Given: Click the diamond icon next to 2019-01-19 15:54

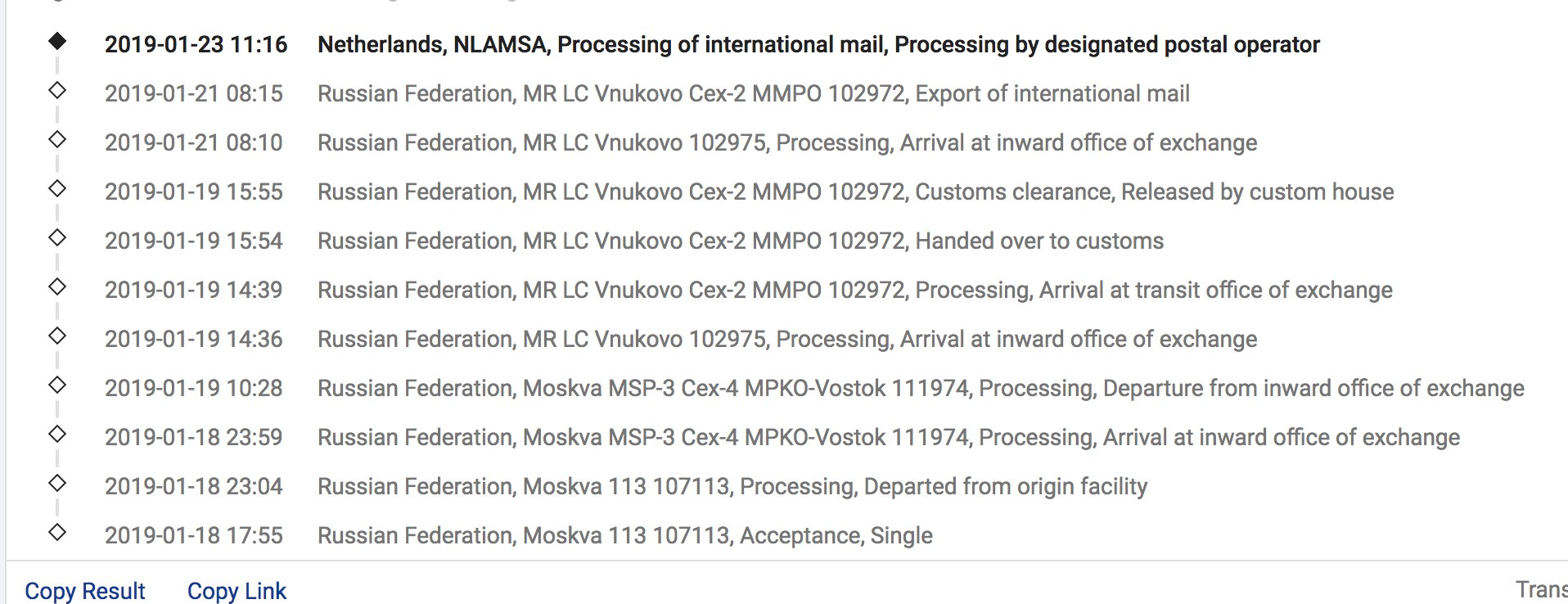Looking at the screenshot, I should (x=57, y=237).
